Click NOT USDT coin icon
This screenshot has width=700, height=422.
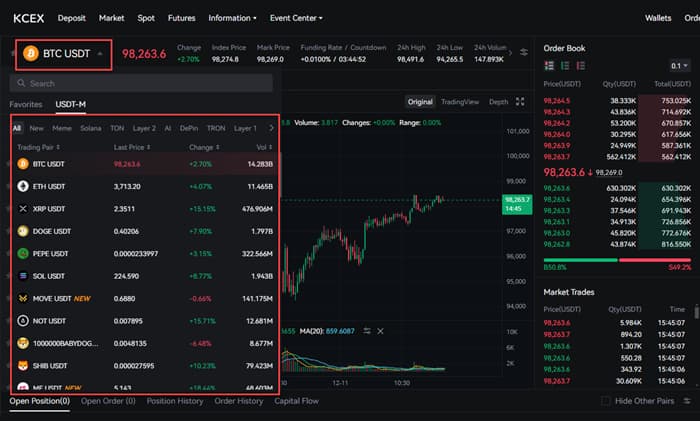[23, 321]
